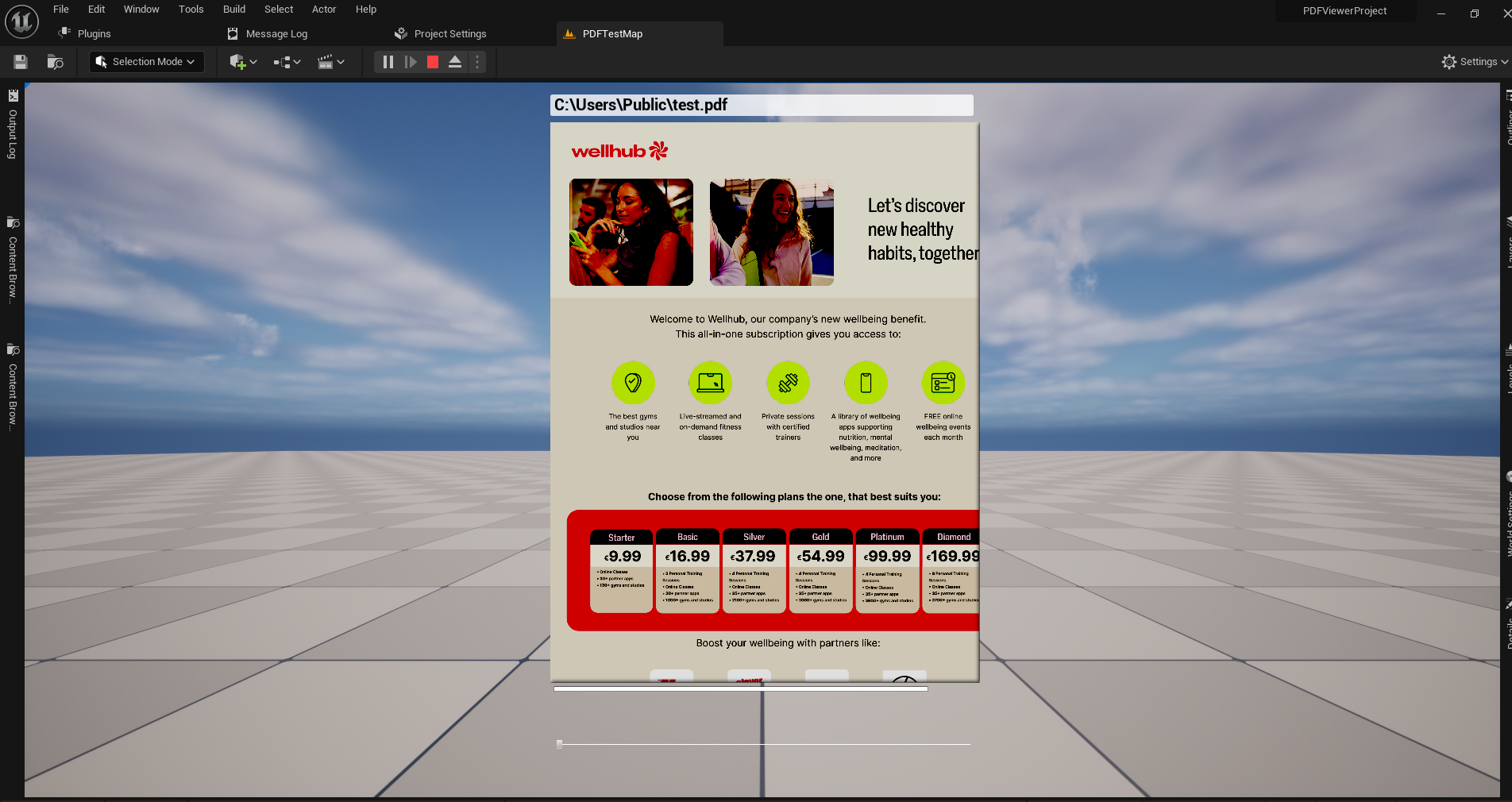Select the Starter €9.99 plan card
The height and width of the screenshot is (802, 1512).
coord(622,571)
